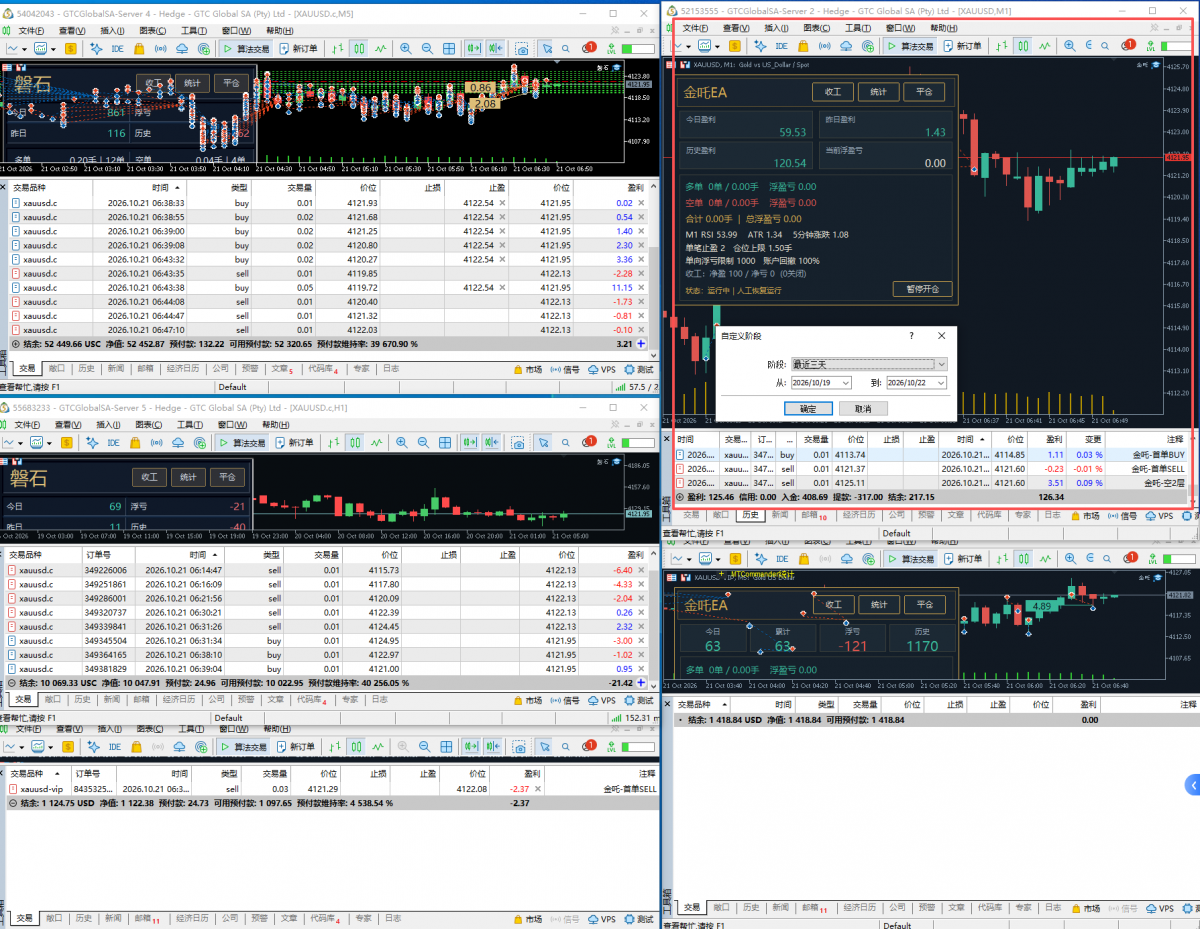This screenshot has width=1200, height=929.
Task: Toggle 算法交易 algo trading in the 54042043 window
Action: [x=246, y=48]
